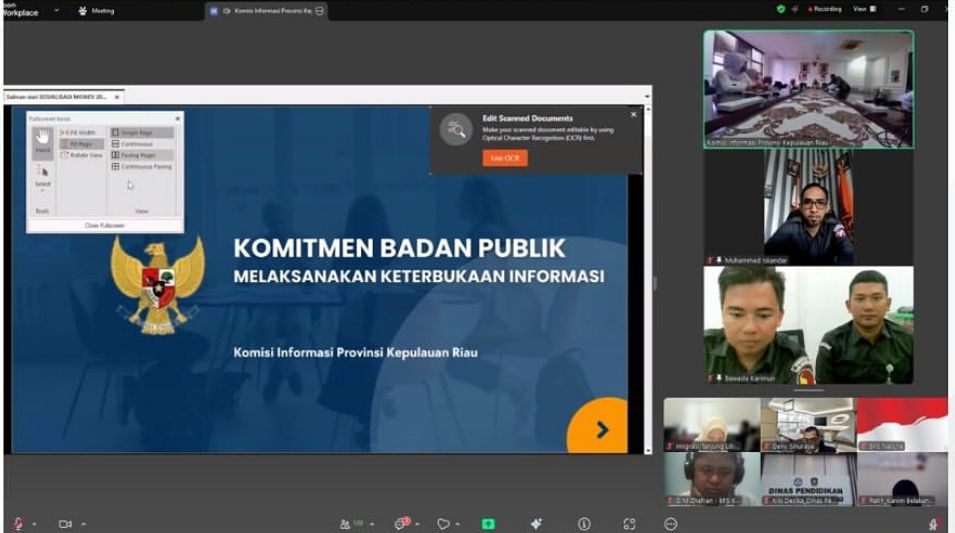Start the video camera in the Zoom toolbar
Screen dimensions: 955x533
click(x=65, y=524)
